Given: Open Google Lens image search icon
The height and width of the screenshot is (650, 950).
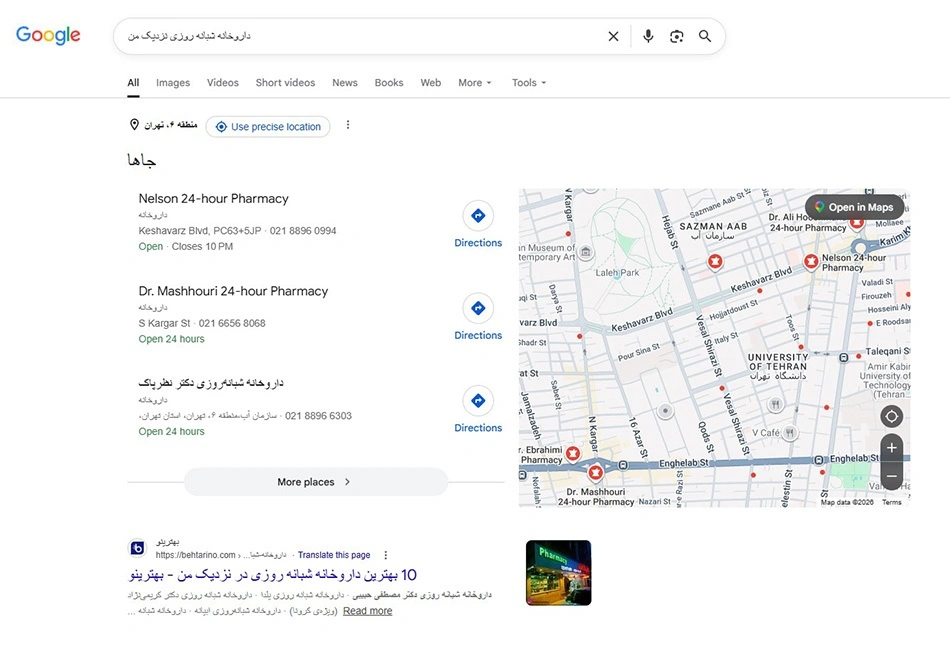Looking at the screenshot, I should point(676,36).
